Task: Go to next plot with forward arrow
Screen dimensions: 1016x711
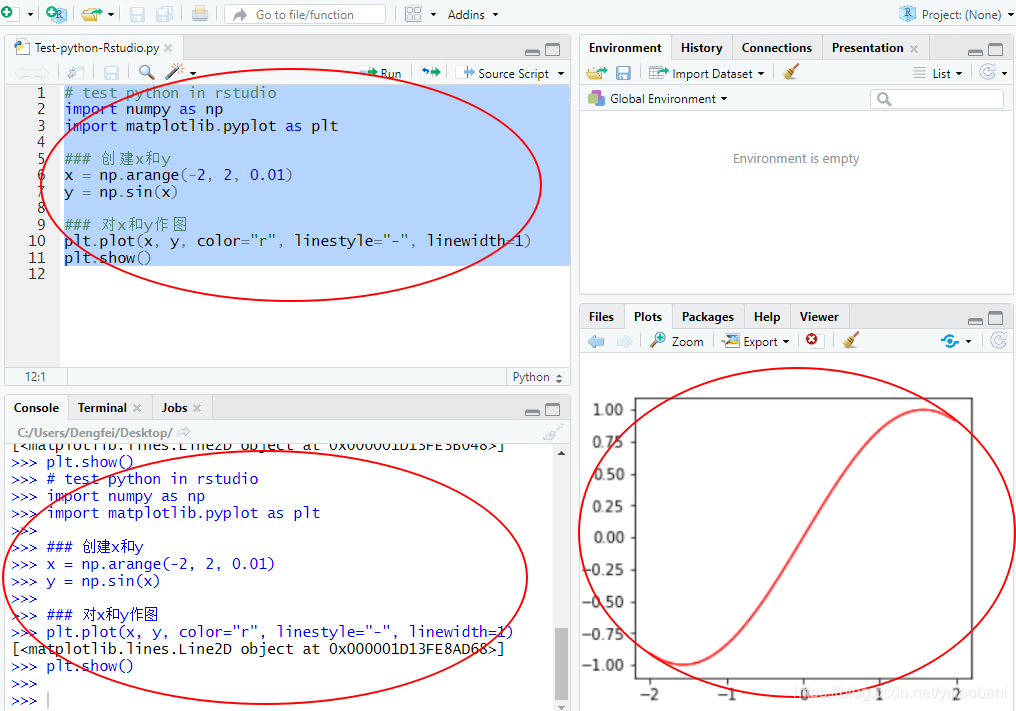Action: click(624, 341)
